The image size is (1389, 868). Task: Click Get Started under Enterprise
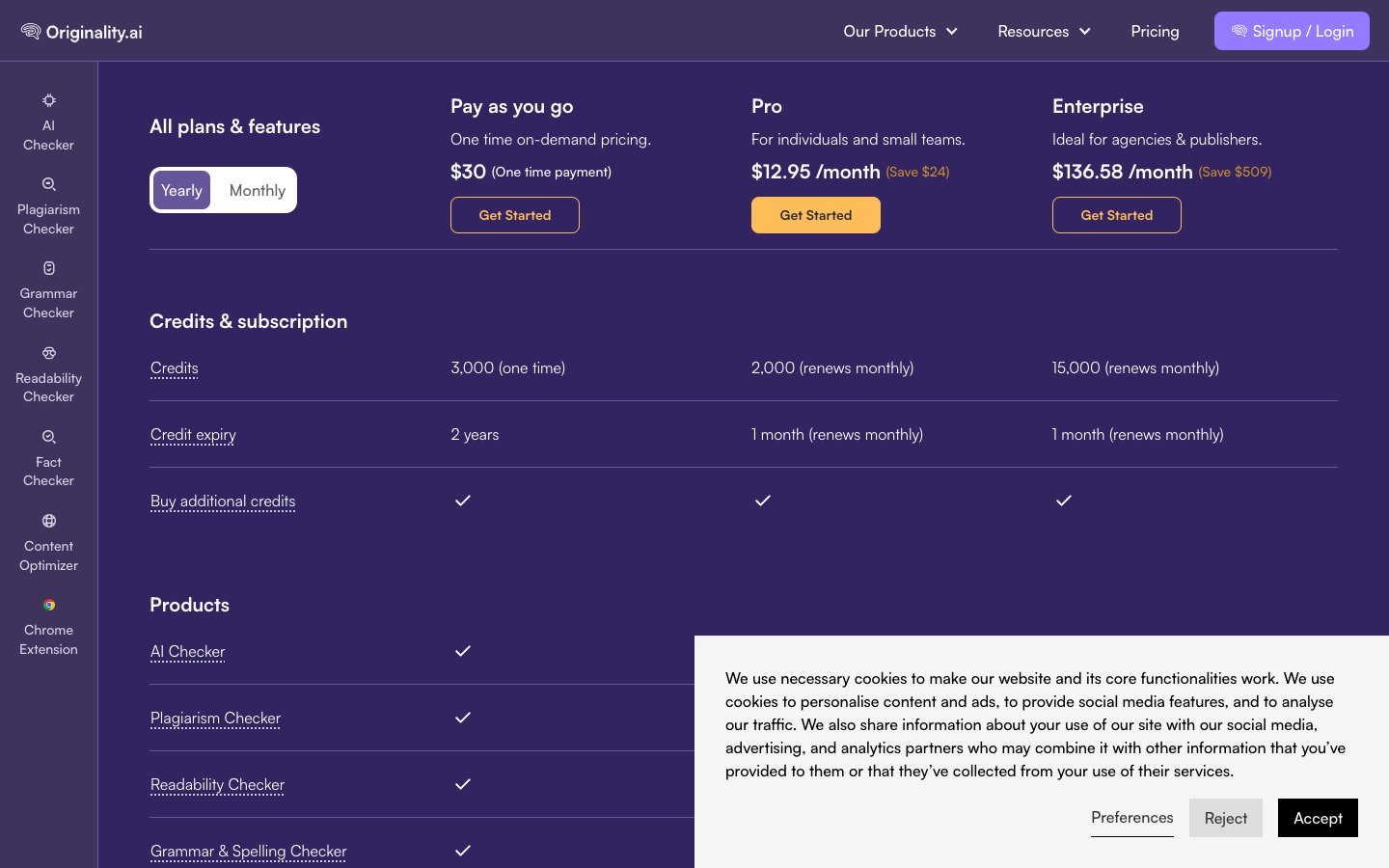point(1116,215)
